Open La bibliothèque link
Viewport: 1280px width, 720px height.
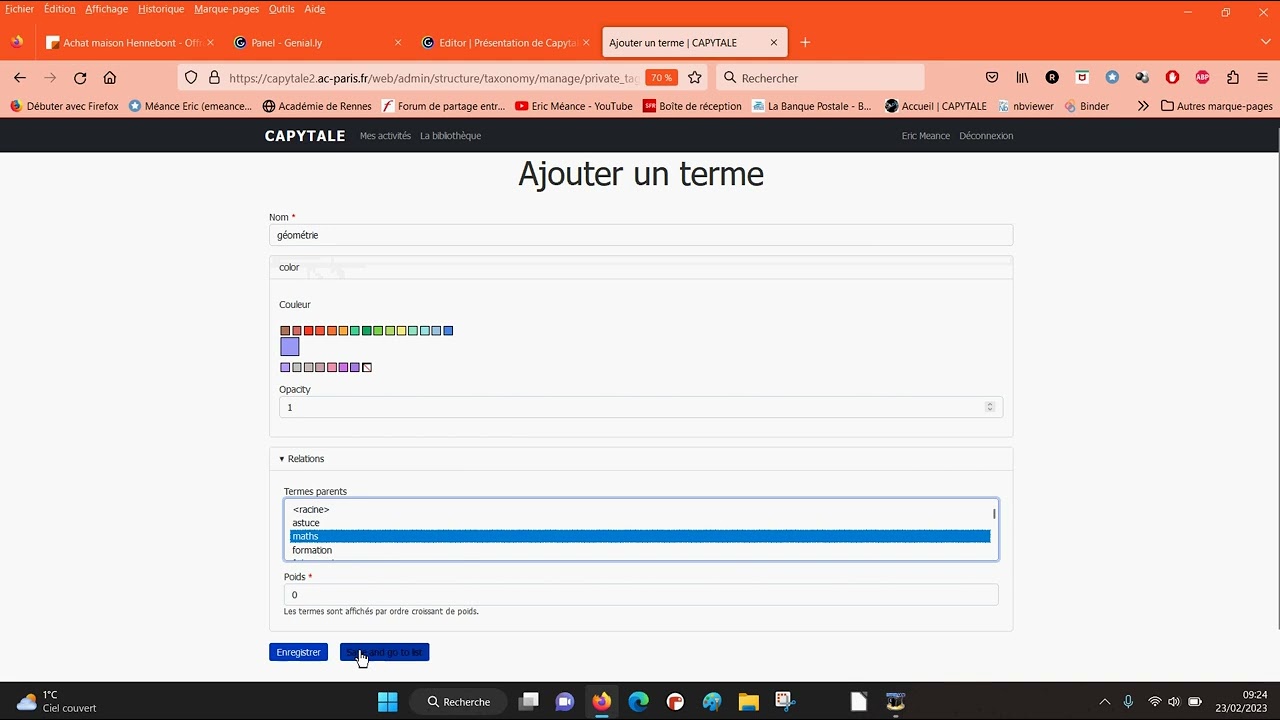pos(450,136)
